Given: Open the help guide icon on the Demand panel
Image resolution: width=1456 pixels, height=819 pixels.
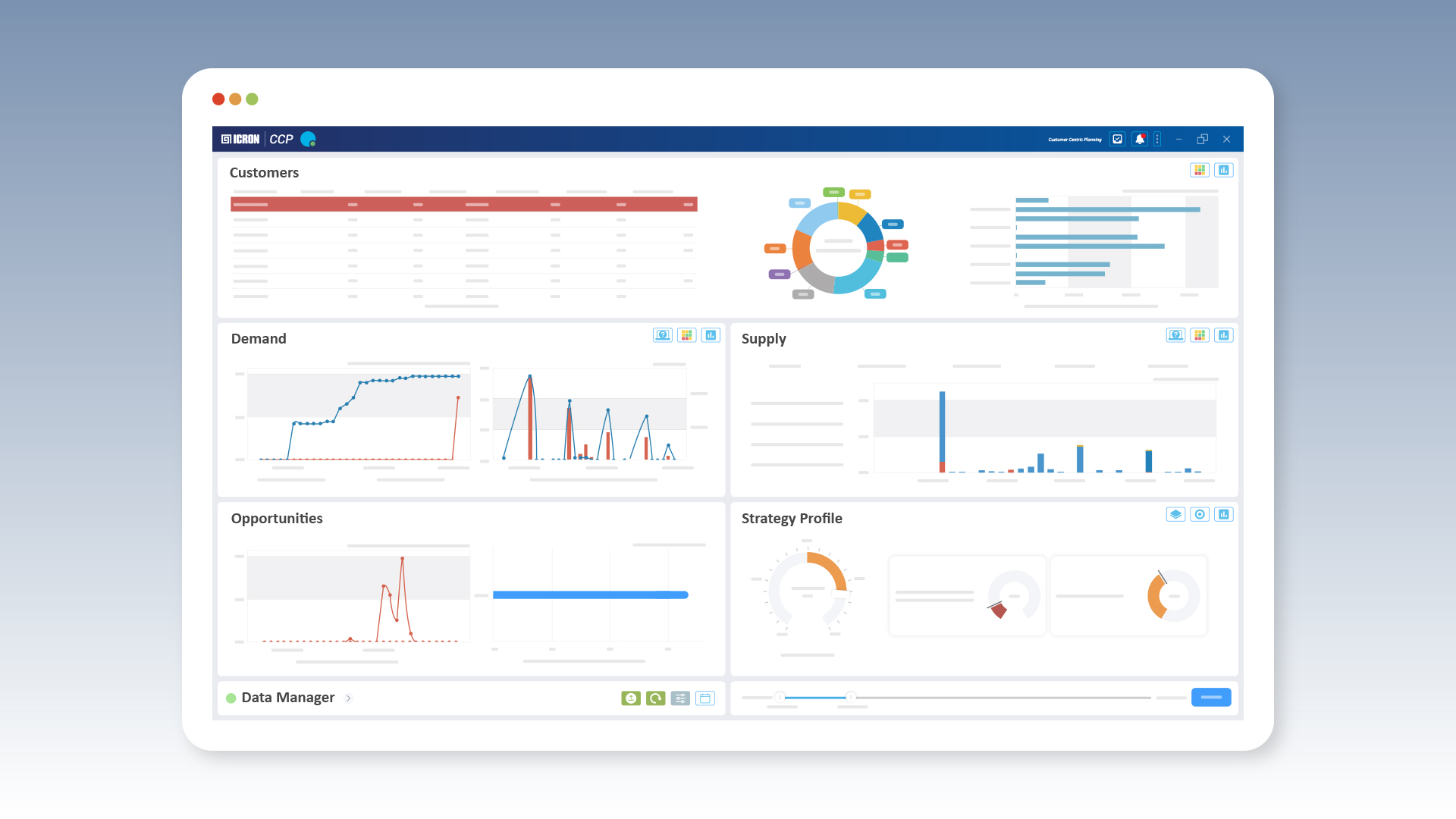Looking at the screenshot, I should 663,334.
